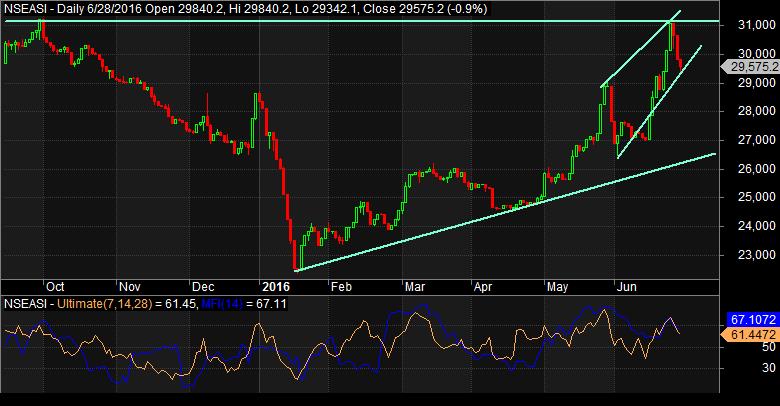This screenshot has width=780, height=406.
Task: Click the Dec month label on time axis
Action: 203,287
